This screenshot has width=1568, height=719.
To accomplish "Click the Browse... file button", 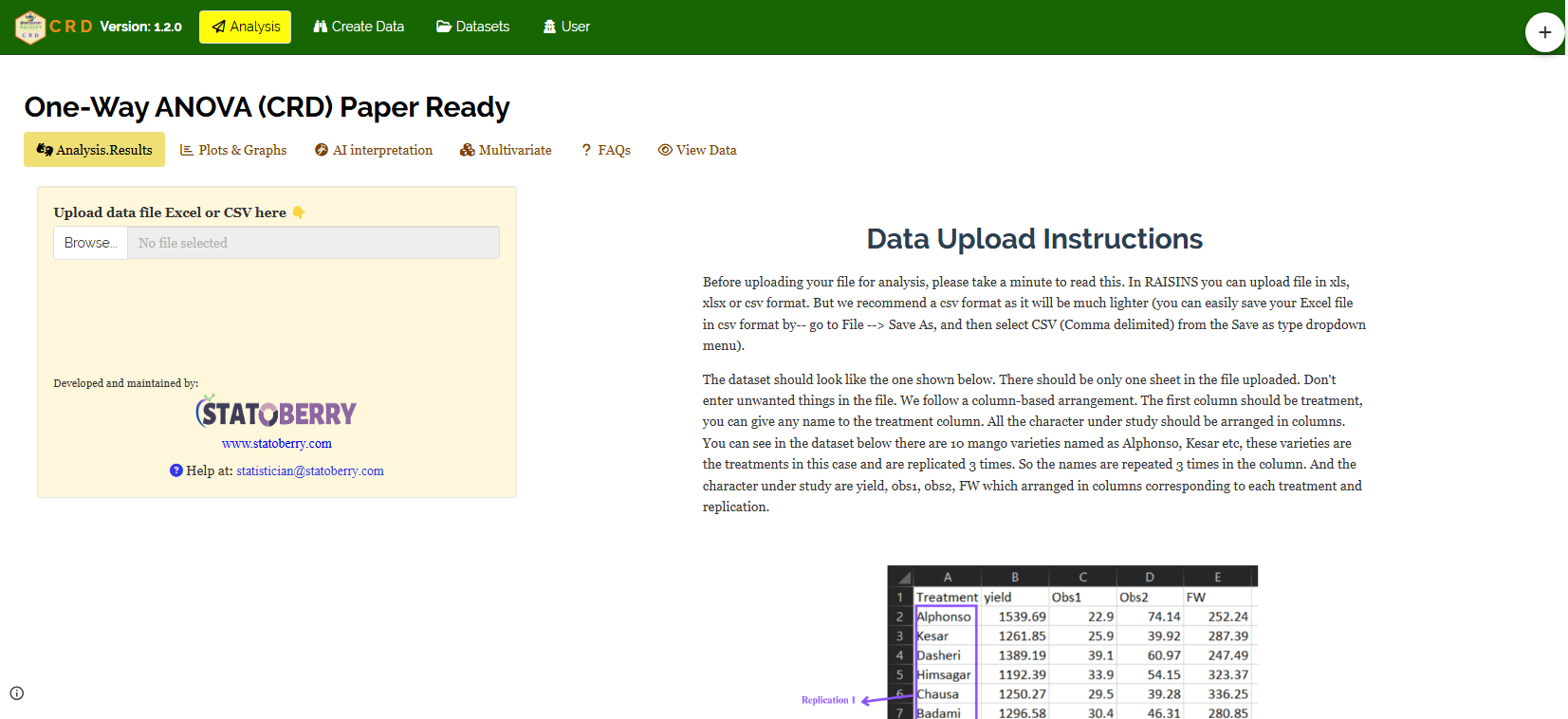I will (x=90, y=243).
